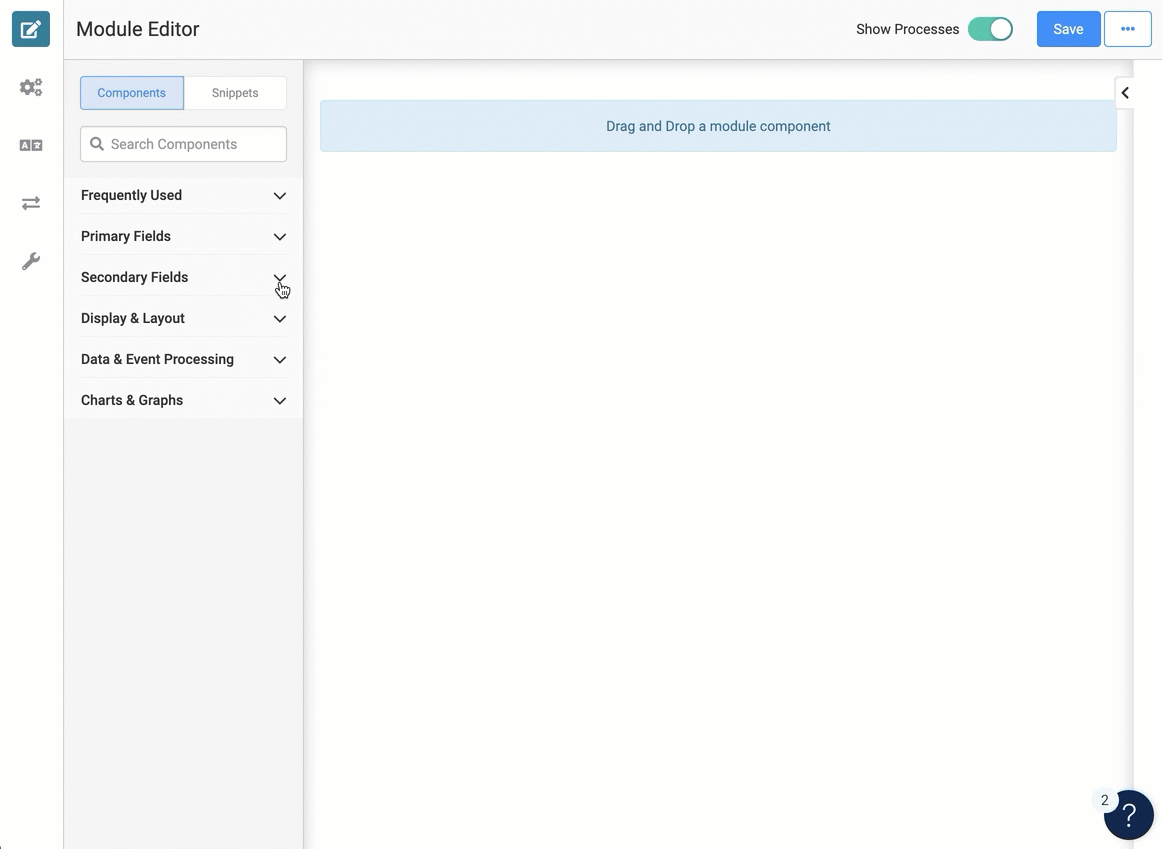
Task: Open the help question mark bubble
Action: pos(1128,815)
